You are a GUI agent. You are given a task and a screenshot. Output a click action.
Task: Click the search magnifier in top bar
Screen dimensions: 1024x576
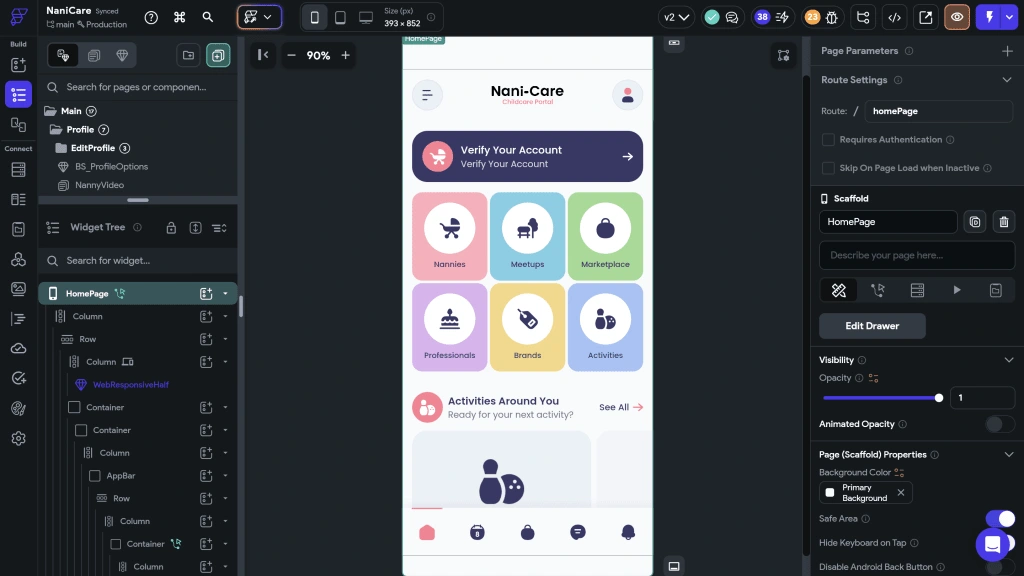point(208,18)
